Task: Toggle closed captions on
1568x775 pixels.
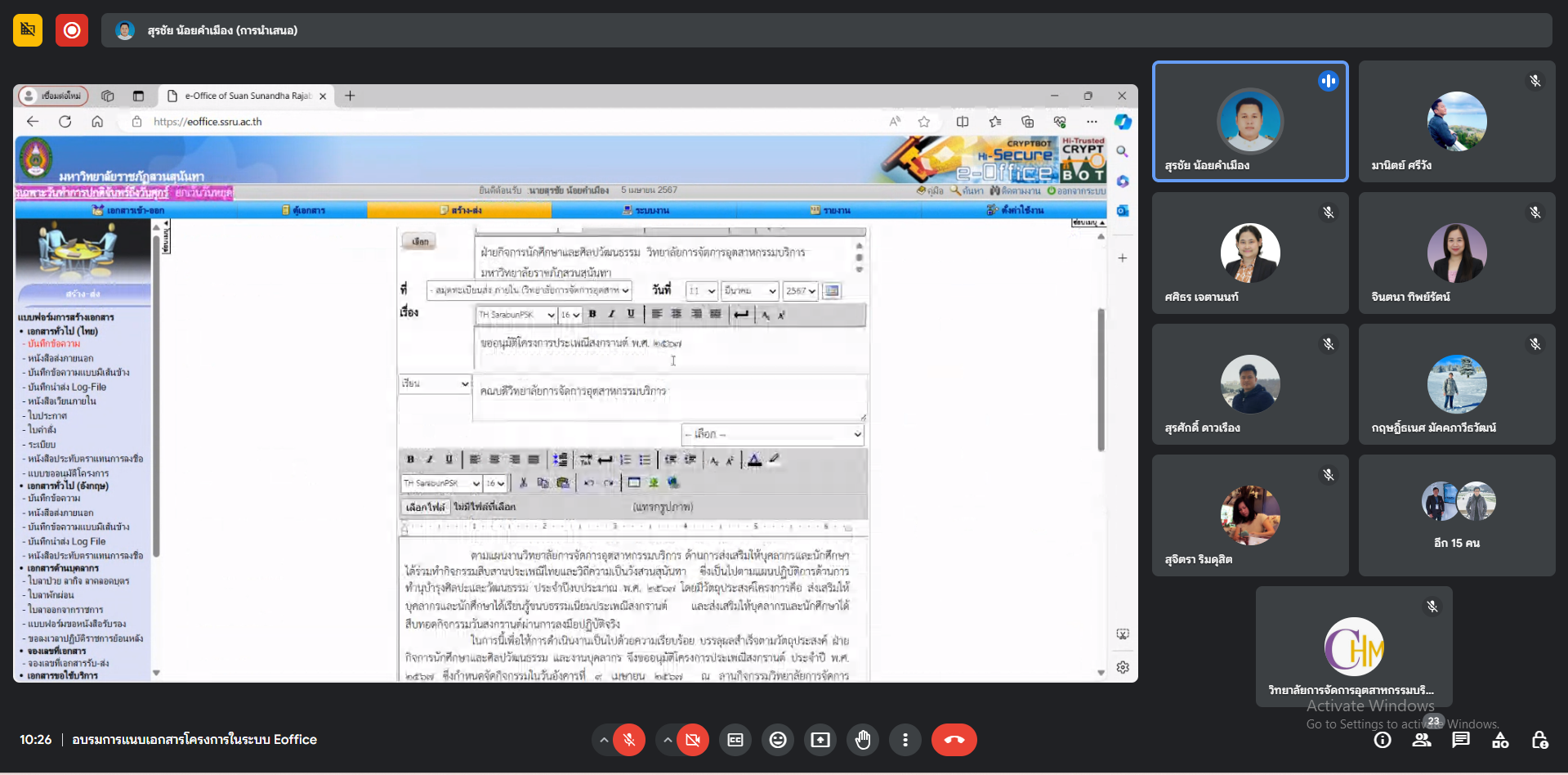Action: coord(735,740)
